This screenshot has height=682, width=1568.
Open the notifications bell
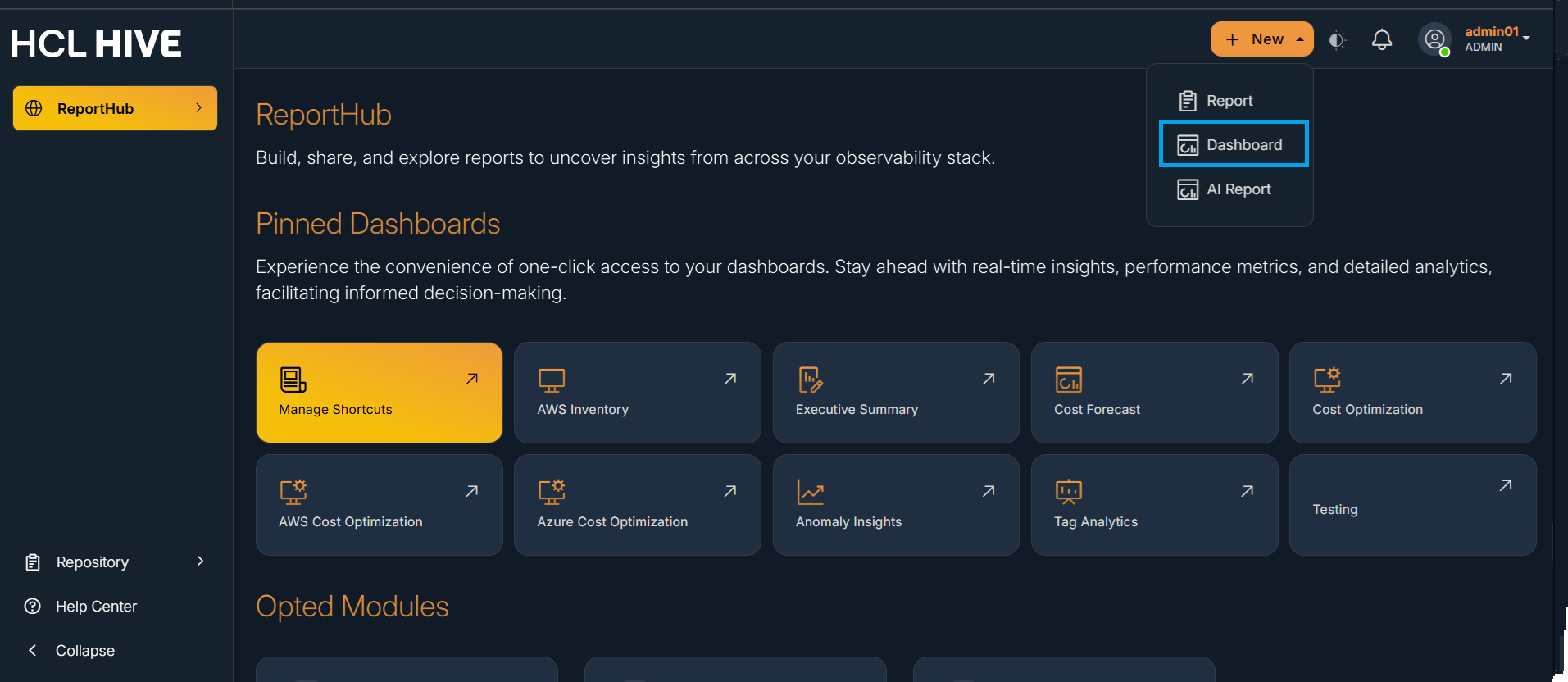(1382, 39)
